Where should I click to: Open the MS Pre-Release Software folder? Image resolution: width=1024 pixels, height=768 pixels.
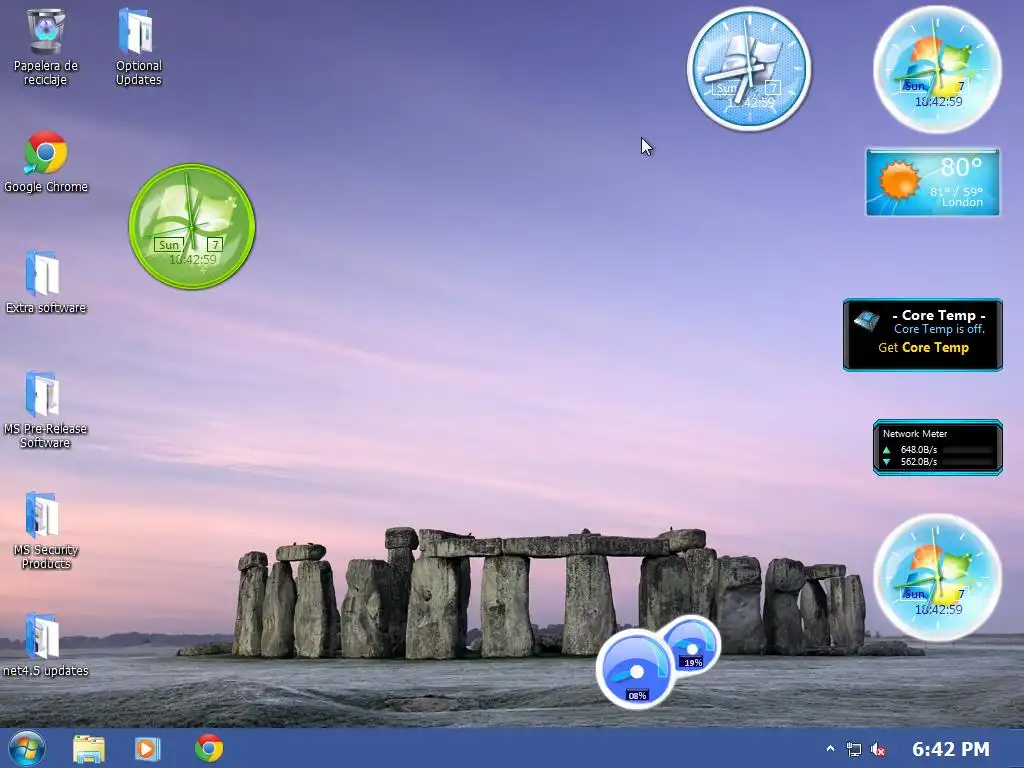tap(45, 409)
